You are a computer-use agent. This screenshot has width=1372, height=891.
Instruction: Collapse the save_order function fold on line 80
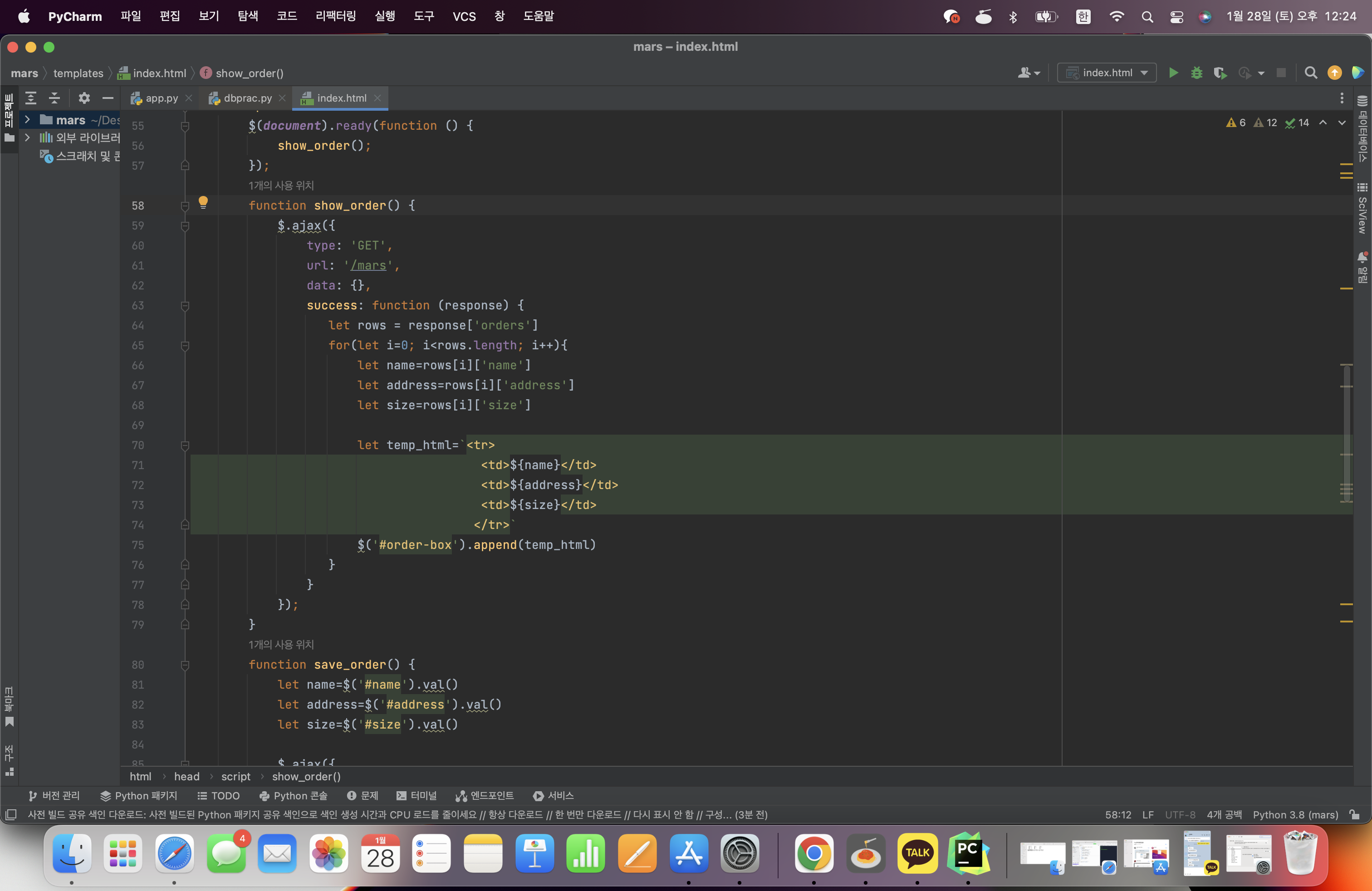point(185,665)
